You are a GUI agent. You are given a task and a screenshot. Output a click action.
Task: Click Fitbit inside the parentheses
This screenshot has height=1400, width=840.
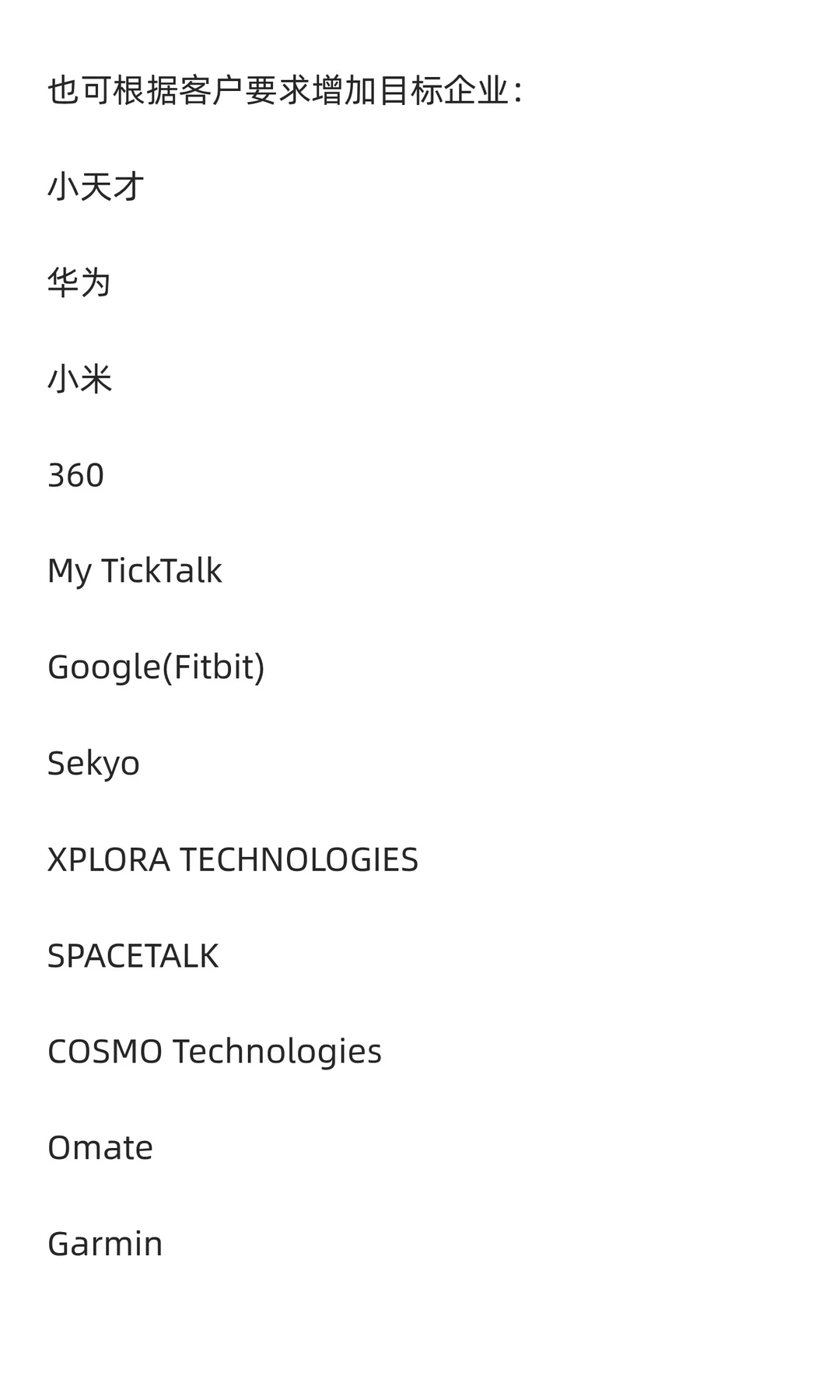tap(213, 667)
